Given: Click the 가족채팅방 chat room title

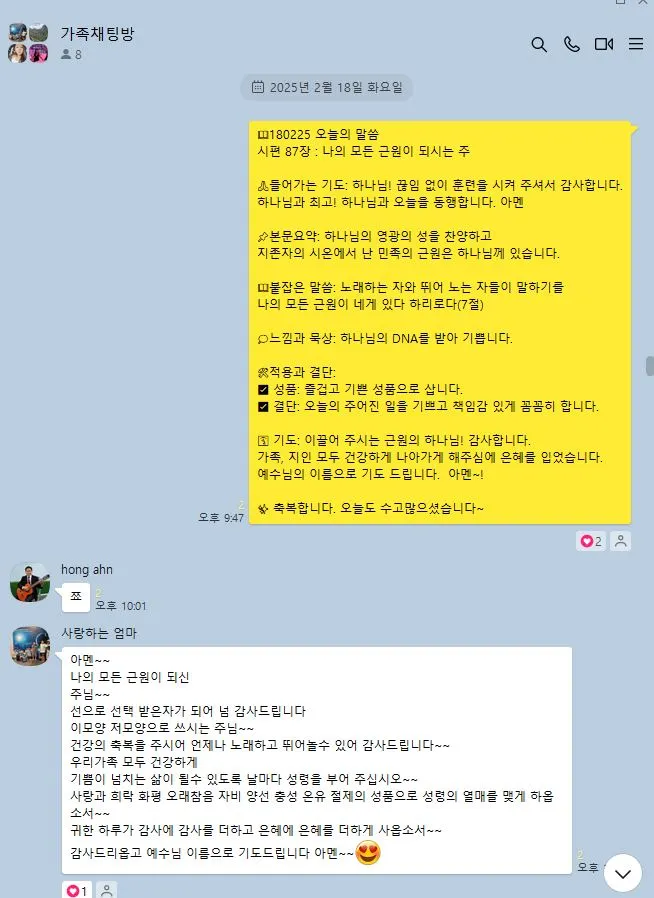Looking at the screenshot, I should click(97, 34).
